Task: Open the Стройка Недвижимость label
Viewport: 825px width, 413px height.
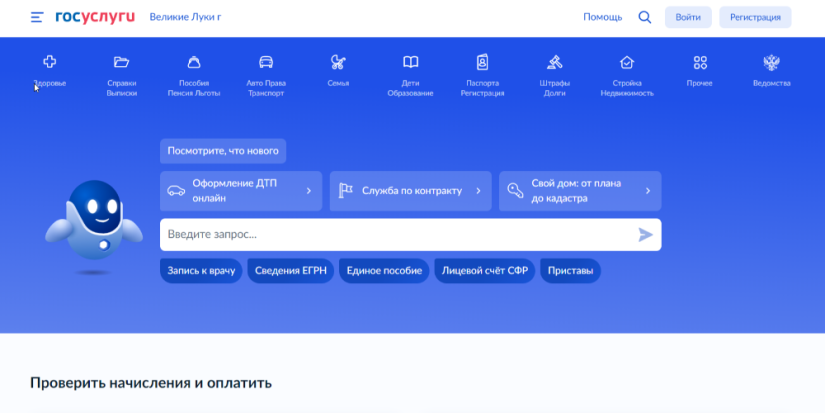Action: pos(627,88)
